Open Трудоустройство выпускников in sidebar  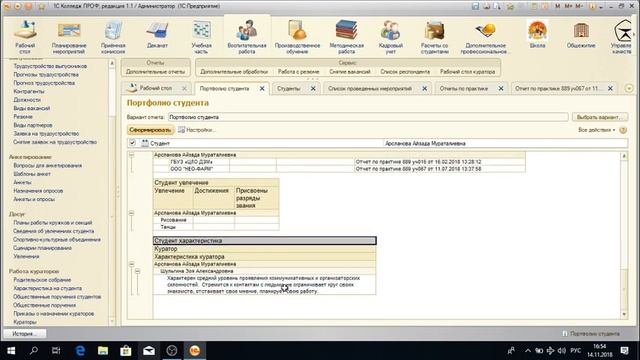pyautogui.click(x=50, y=66)
